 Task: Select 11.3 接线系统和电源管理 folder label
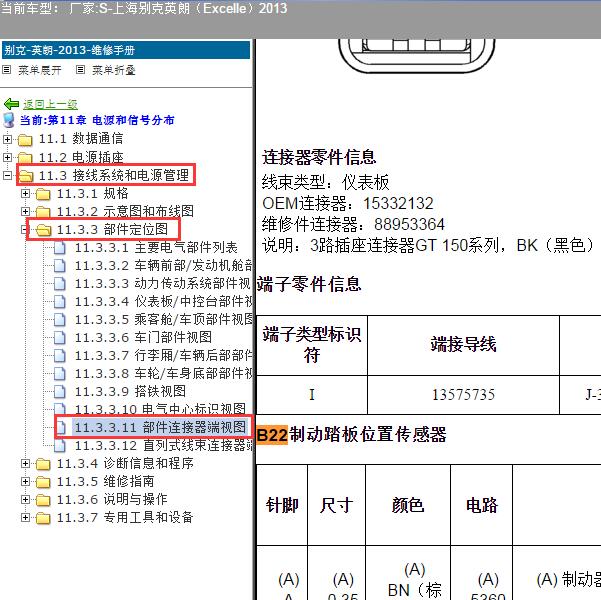[114, 176]
